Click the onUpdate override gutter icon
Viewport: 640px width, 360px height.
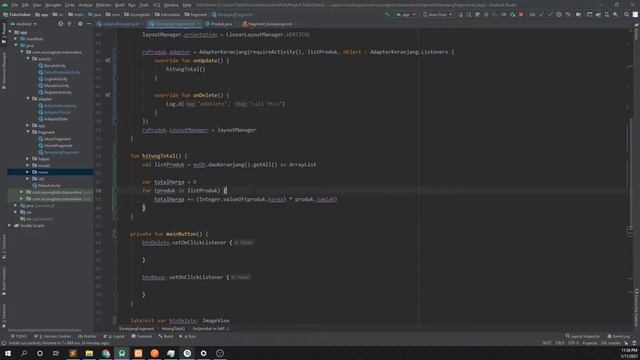pos(108,60)
